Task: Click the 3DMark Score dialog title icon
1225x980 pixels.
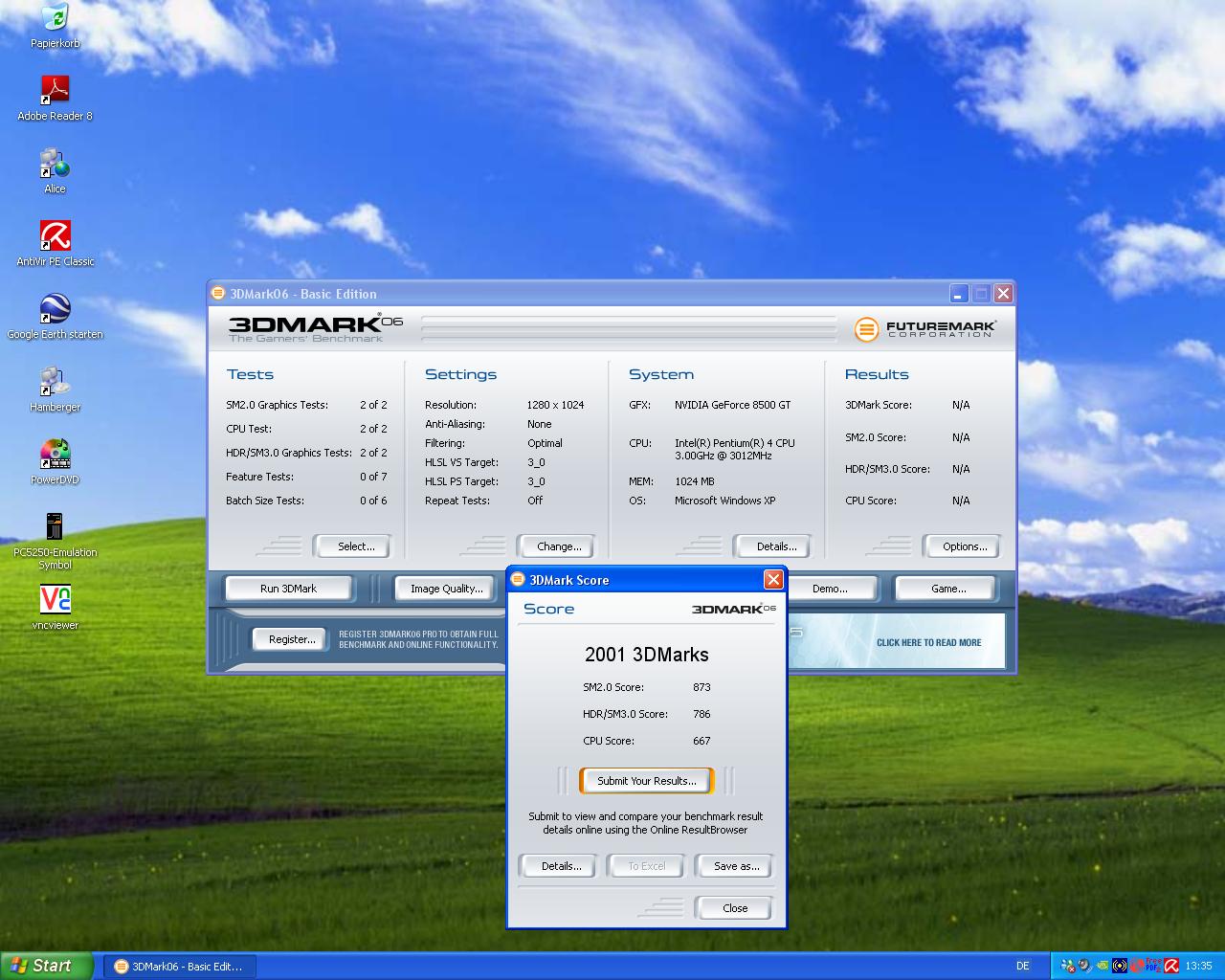Action: point(518,579)
